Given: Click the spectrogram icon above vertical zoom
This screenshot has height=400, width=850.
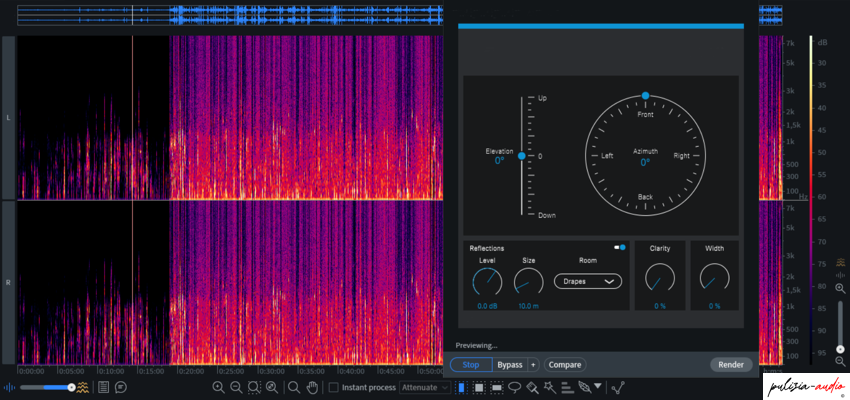Looking at the screenshot, I should (840, 262).
